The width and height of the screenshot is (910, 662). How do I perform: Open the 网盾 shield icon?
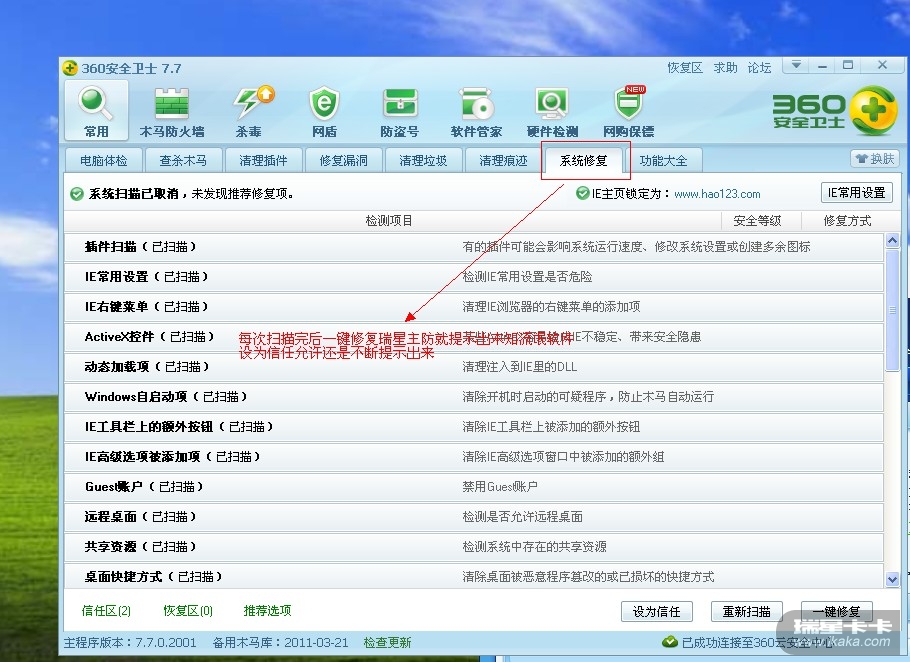324,111
